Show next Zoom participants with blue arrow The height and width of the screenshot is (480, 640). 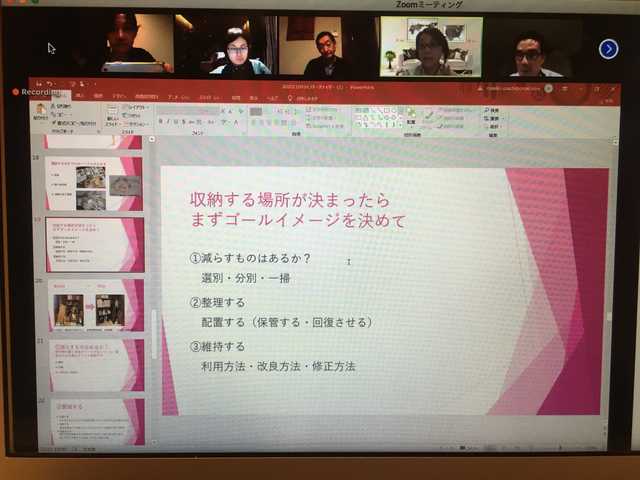tap(608, 48)
